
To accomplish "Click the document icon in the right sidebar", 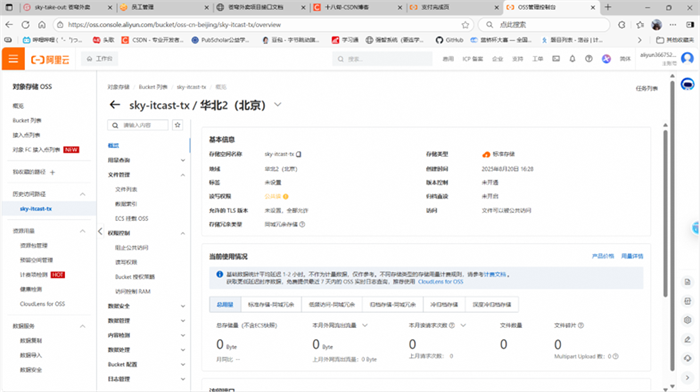I will point(688,282).
